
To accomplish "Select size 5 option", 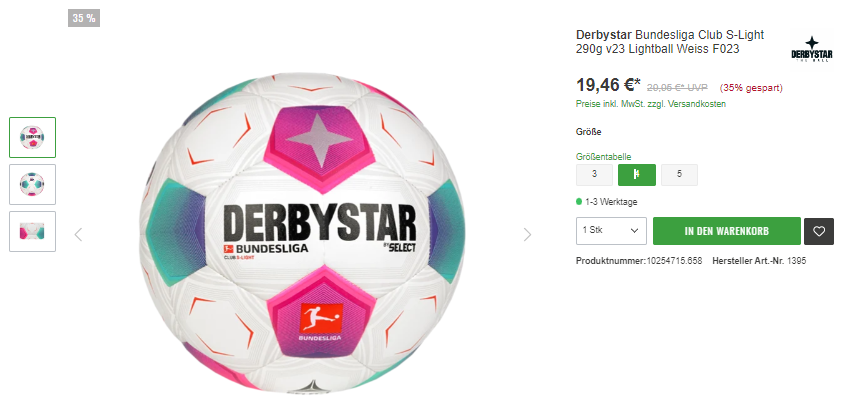I will coord(679,175).
